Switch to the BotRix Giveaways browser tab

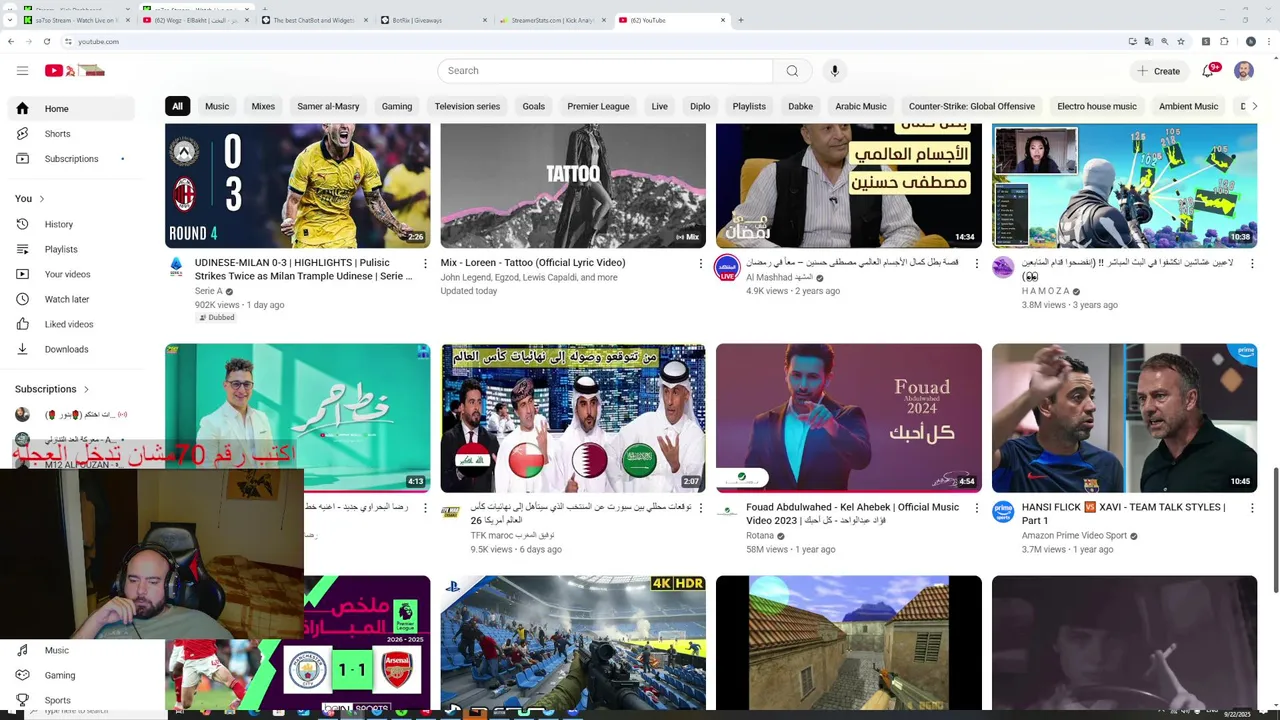tap(435, 20)
